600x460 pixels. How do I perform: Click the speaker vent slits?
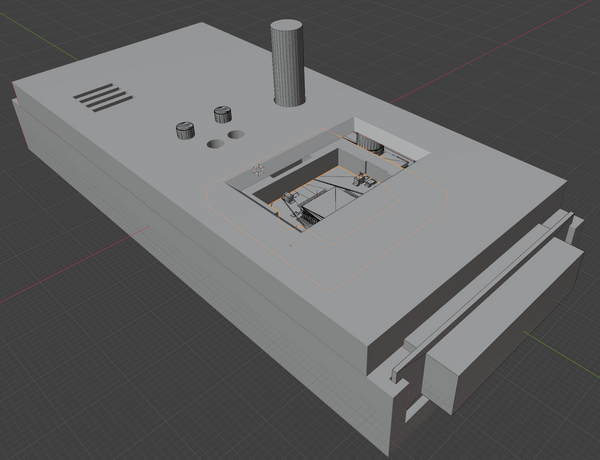(103, 97)
